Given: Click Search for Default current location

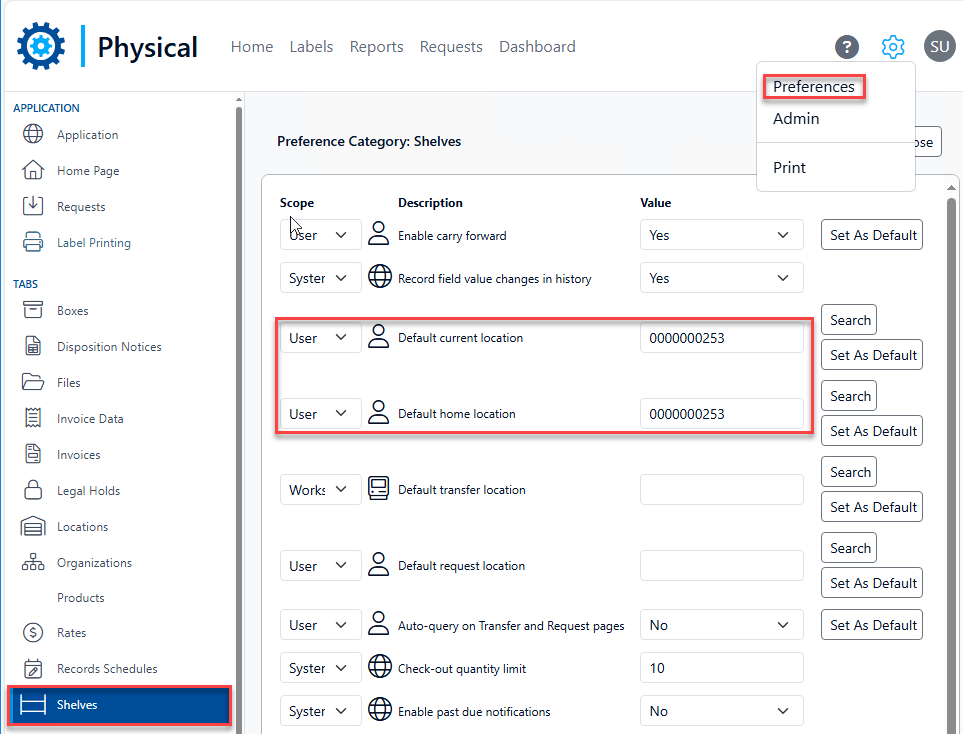Looking at the screenshot, I should tap(849, 321).
